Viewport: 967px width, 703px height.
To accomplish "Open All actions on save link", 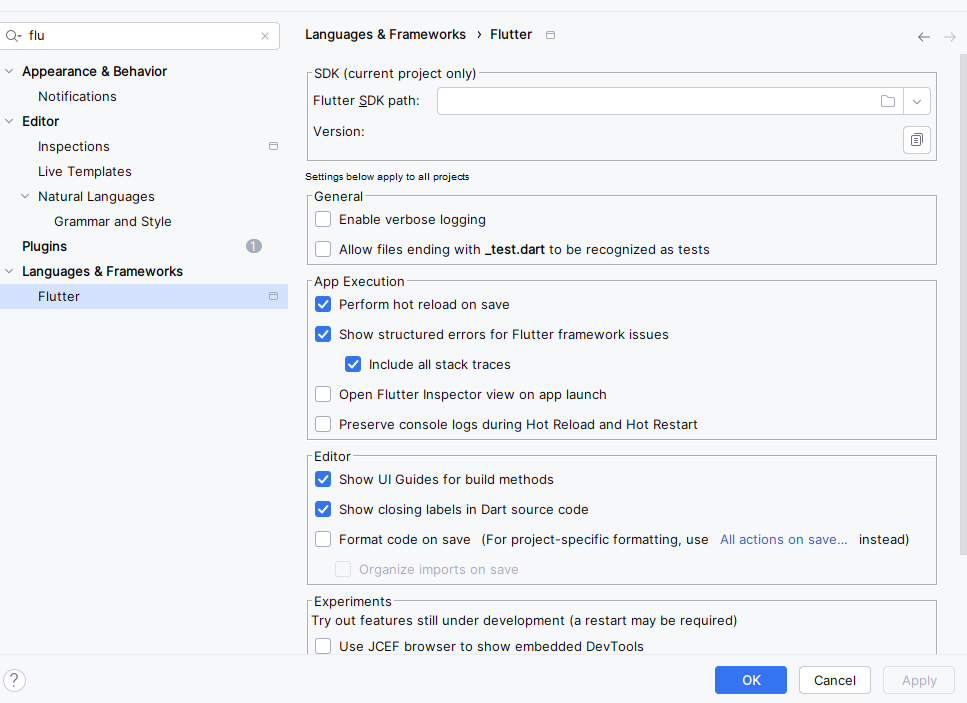I will [x=784, y=540].
